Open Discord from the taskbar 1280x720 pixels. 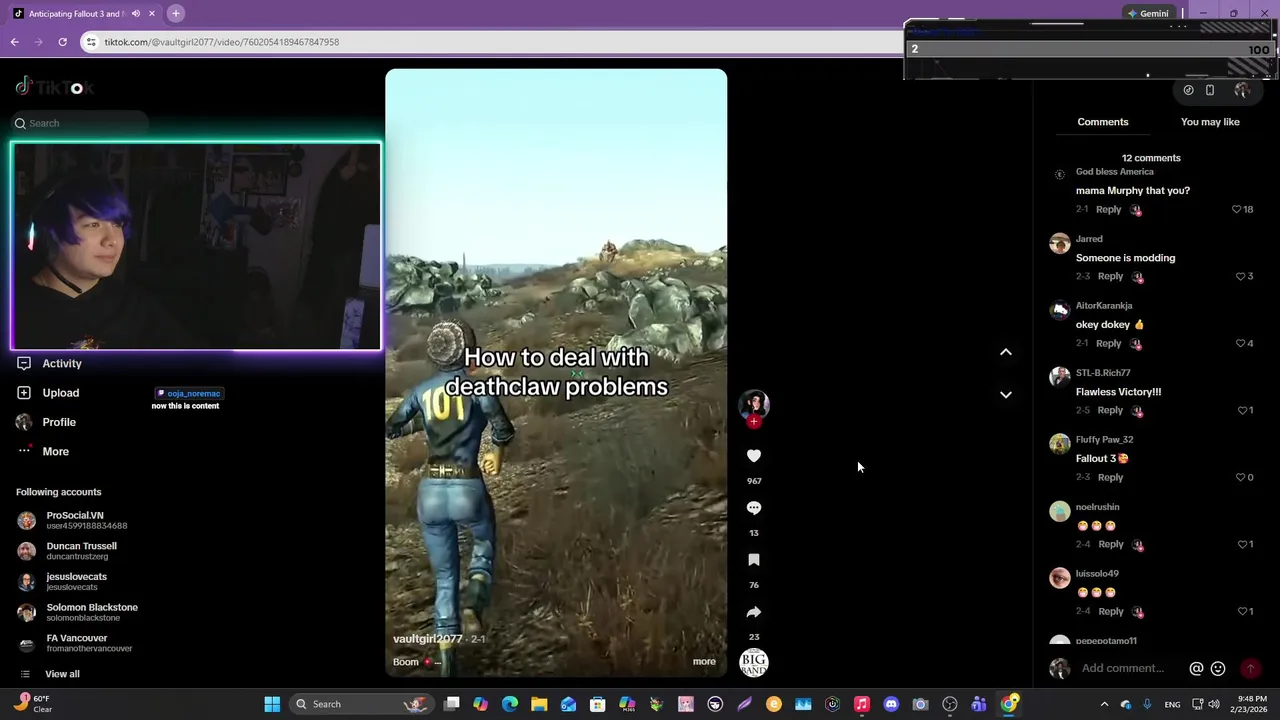coord(891,704)
